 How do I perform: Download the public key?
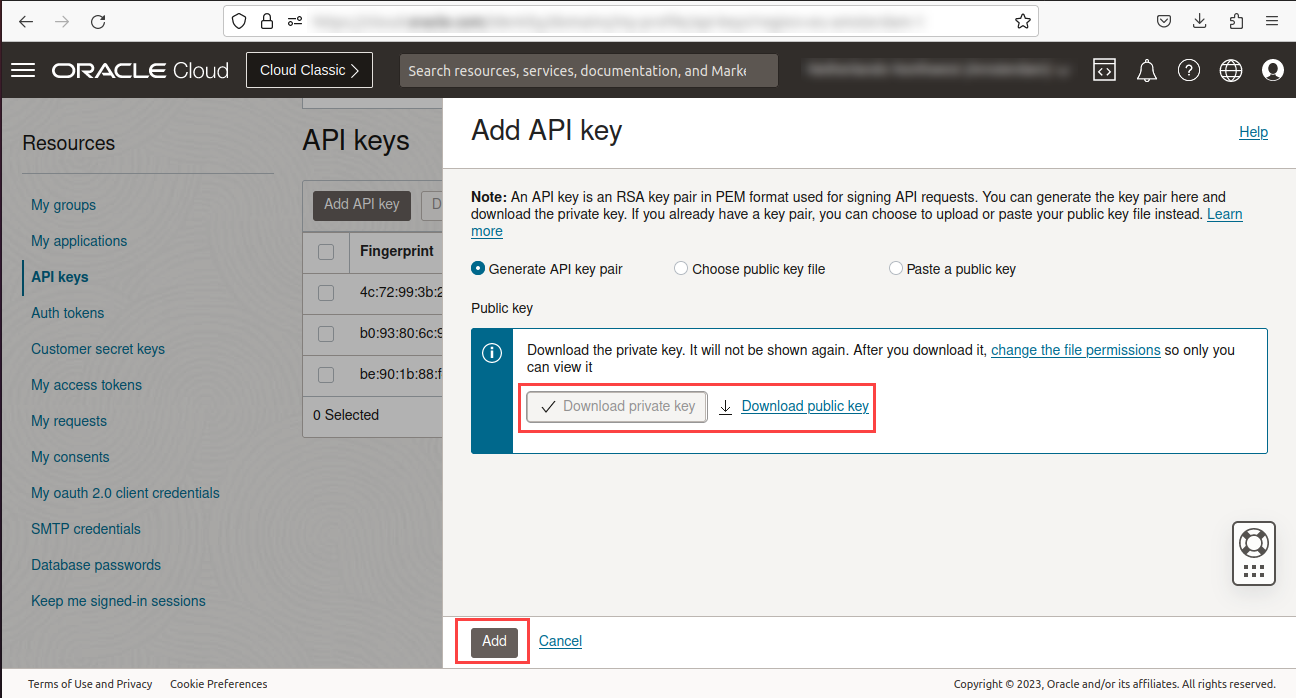(805, 406)
